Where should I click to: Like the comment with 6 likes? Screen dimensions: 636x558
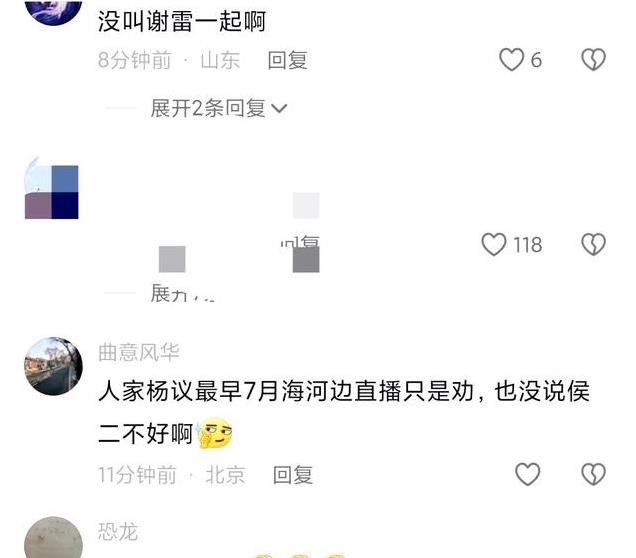click(x=511, y=60)
